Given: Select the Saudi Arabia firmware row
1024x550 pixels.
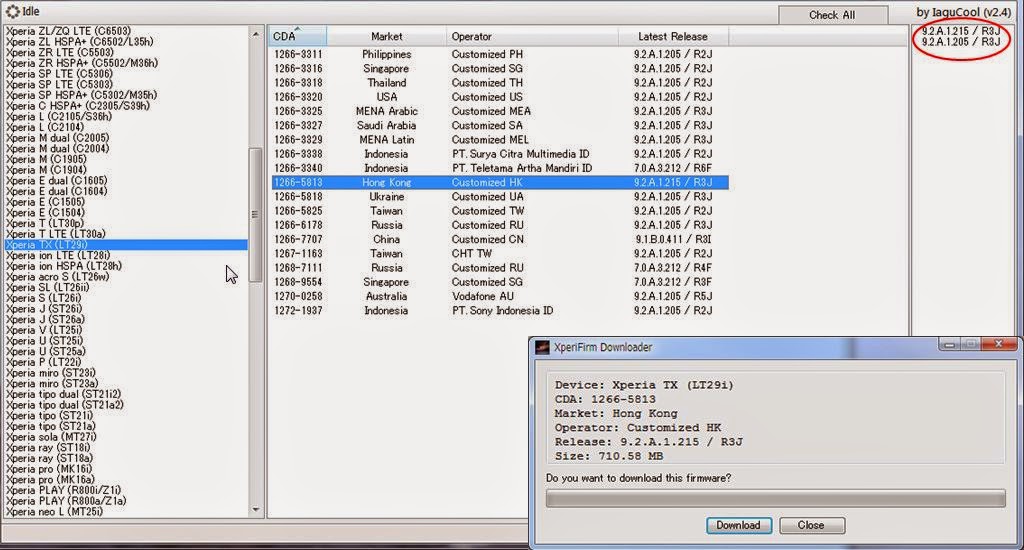Looking at the screenshot, I should coord(500,125).
